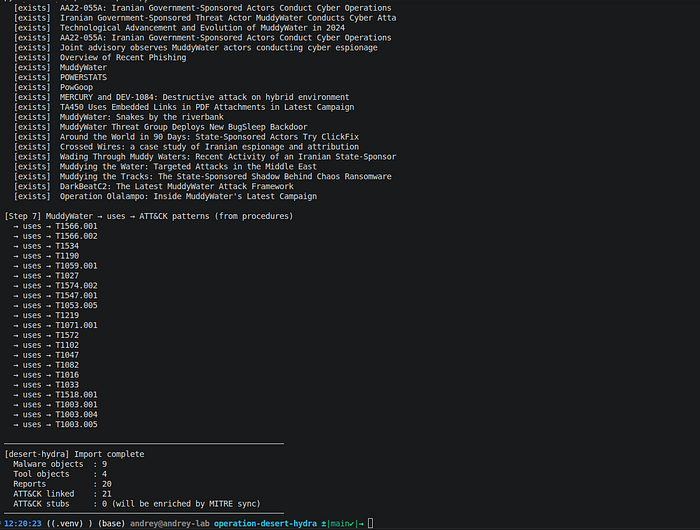
Task: Select technique T1003.005
Action: coord(76,424)
